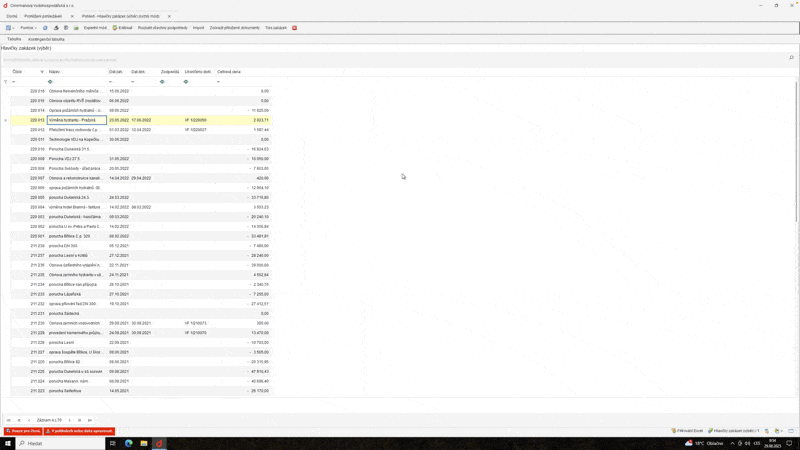
Task: Click the print icon in the toolbar
Action: (x=56, y=28)
